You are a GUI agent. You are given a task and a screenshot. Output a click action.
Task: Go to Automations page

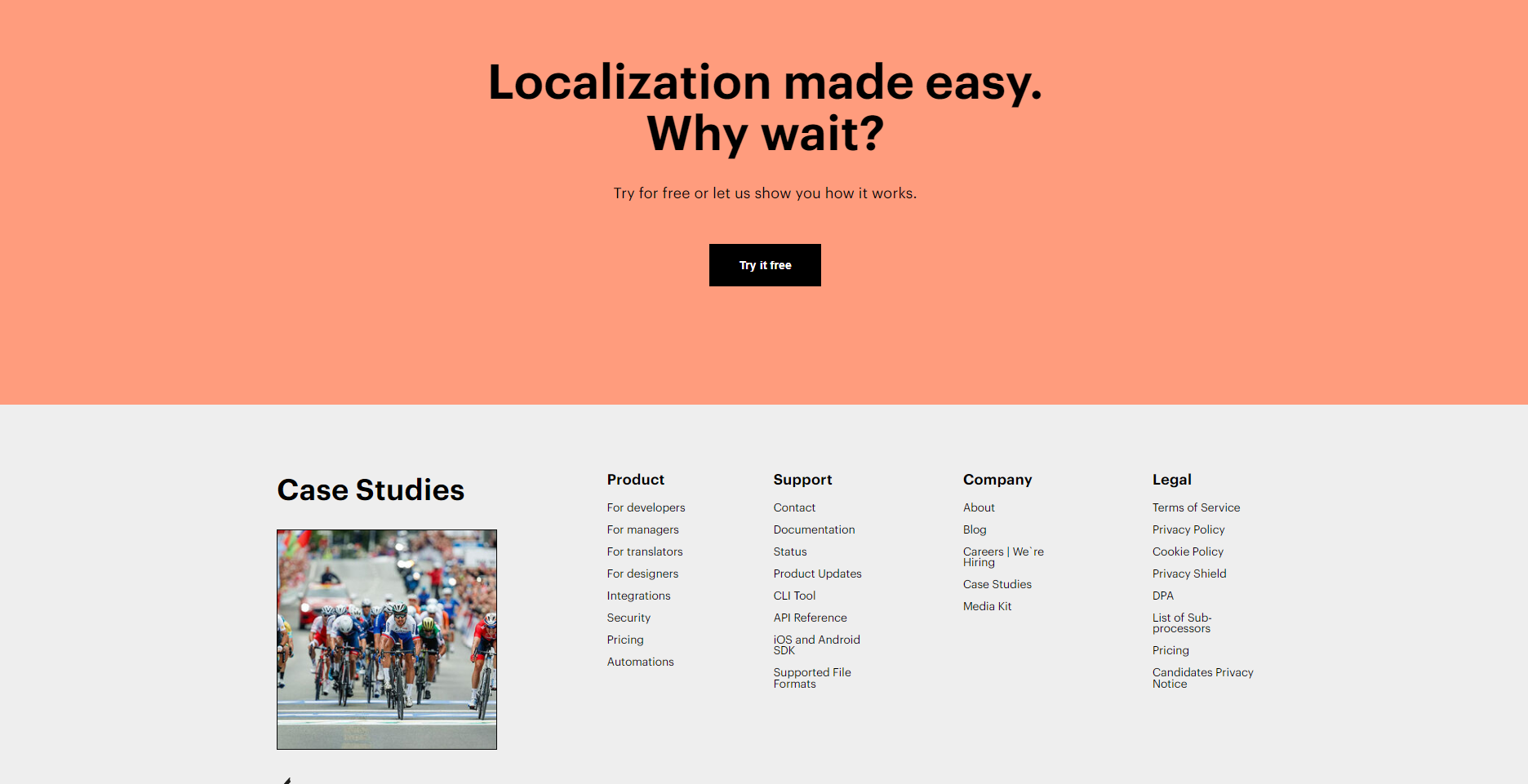point(640,662)
